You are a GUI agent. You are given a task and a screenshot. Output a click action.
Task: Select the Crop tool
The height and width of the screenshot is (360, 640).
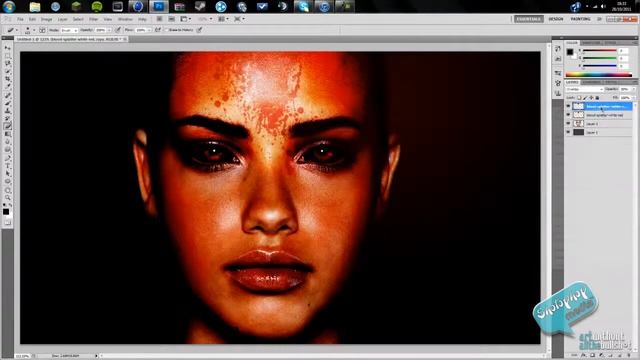[x=8, y=79]
